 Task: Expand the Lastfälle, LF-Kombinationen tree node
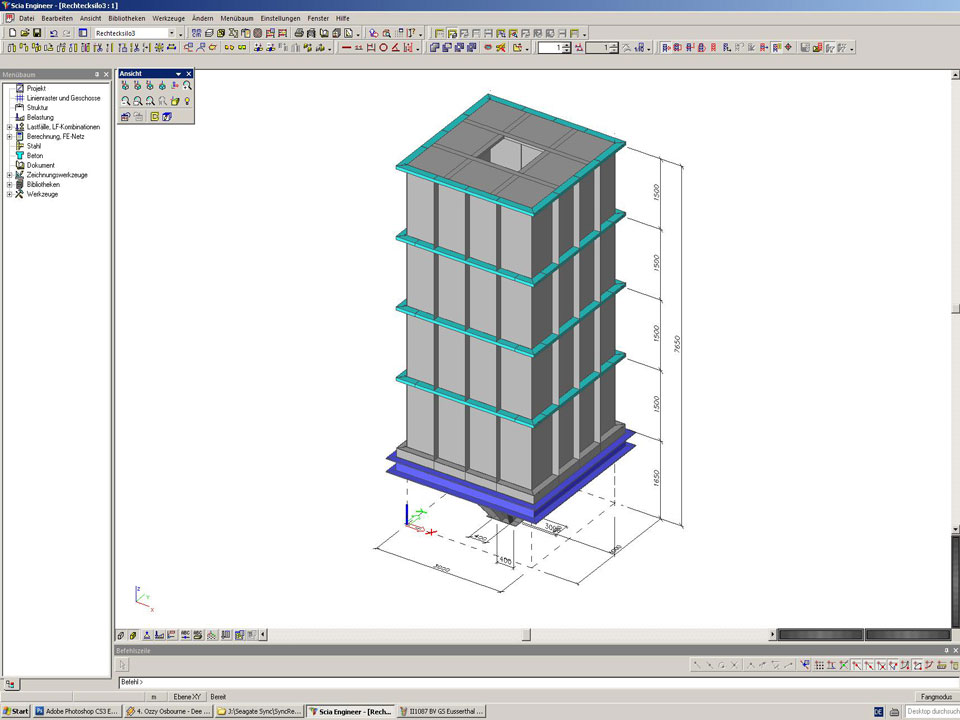pyautogui.click(x=9, y=127)
